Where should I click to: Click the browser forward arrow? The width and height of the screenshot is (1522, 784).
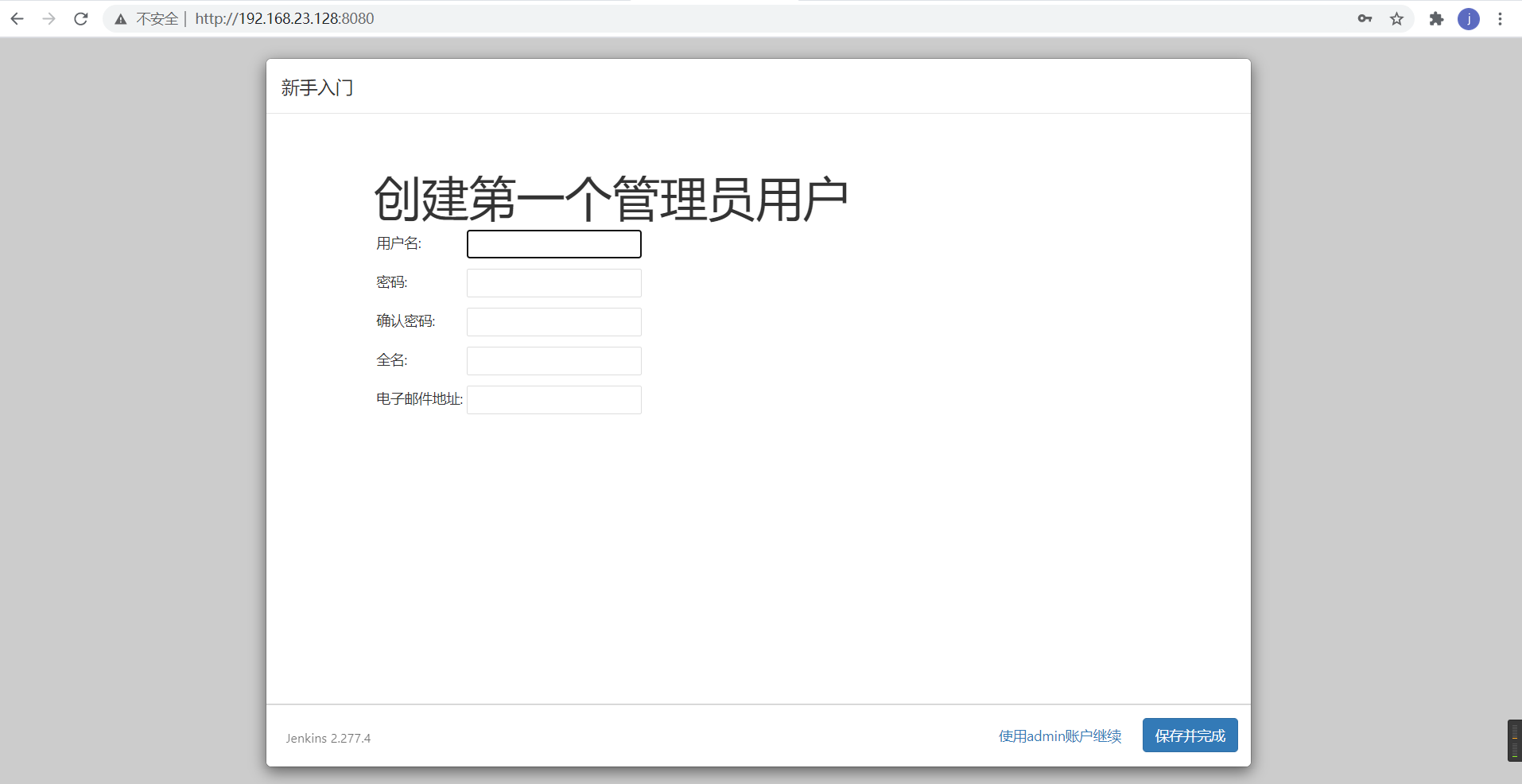[x=49, y=19]
